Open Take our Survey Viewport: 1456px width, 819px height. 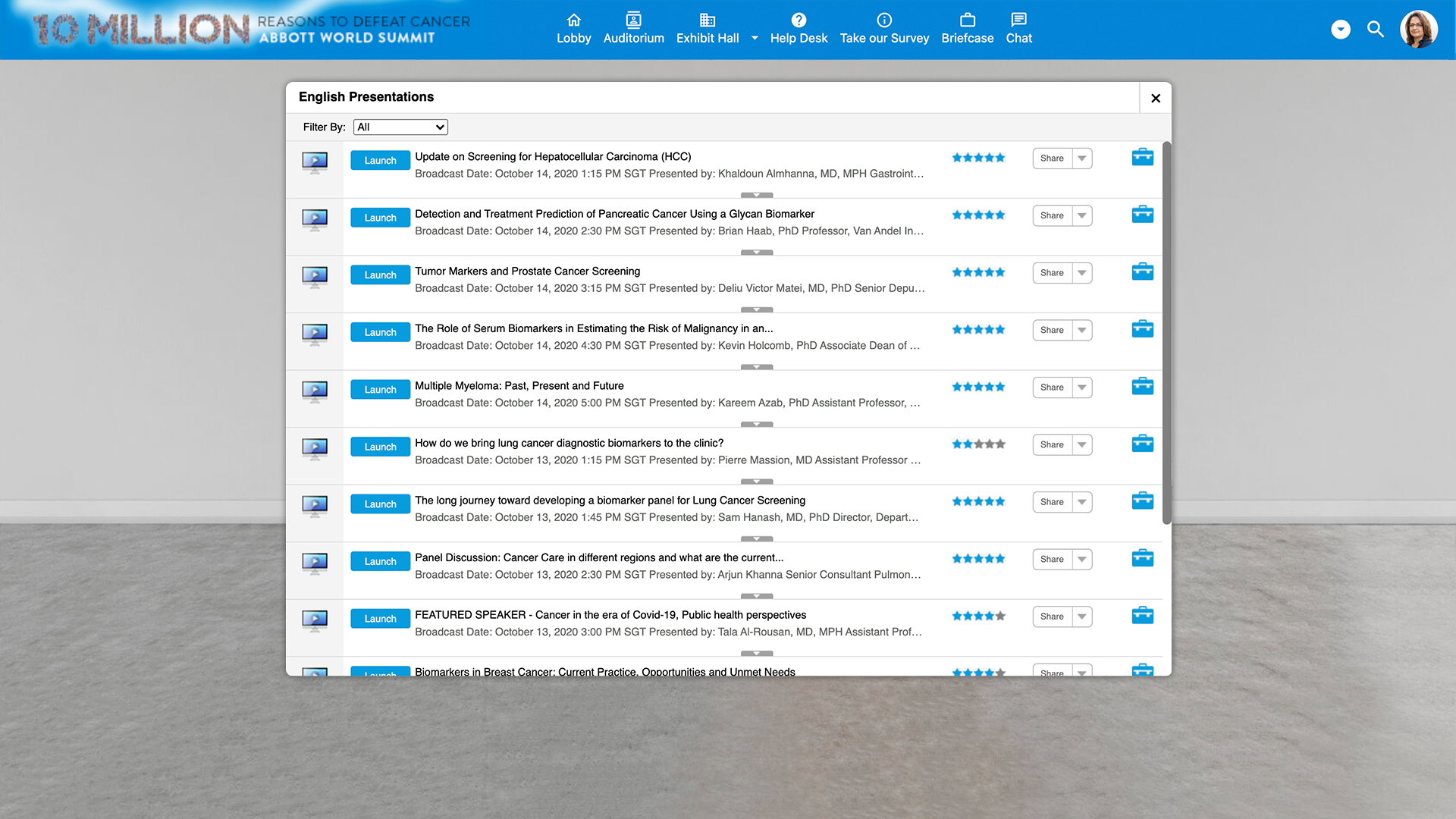(x=884, y=29)
